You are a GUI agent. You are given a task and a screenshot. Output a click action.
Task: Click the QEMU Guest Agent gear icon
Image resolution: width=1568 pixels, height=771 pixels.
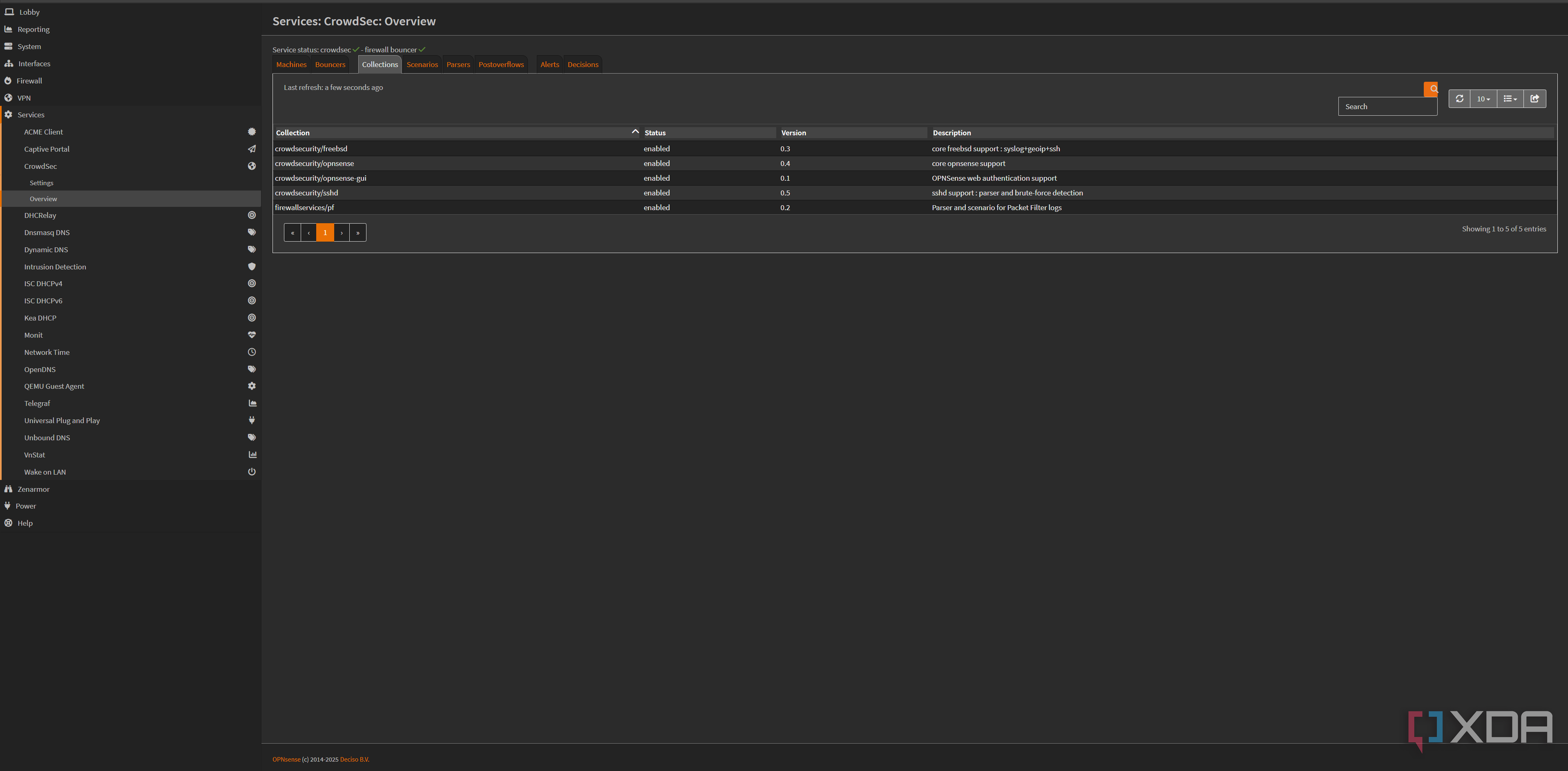pyautogui.click(x=251, y=386)
